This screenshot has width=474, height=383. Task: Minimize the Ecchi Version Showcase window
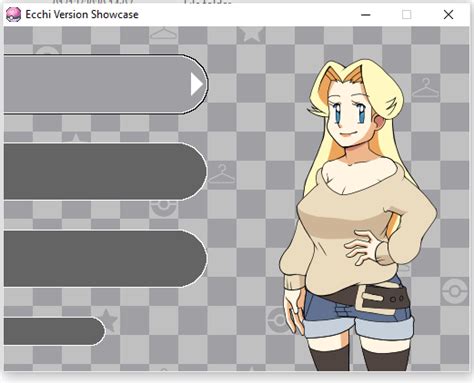(x=366, y=15)
